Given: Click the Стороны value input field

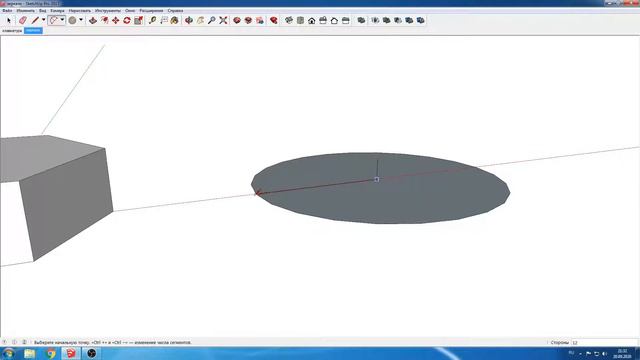Looking at the screenshot, I should click(x=604, y=342).
